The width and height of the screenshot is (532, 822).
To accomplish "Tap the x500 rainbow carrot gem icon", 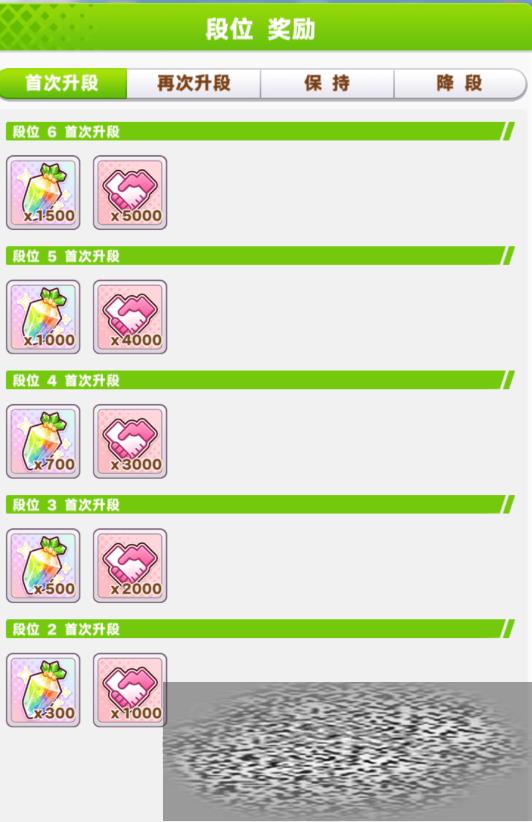I will (x=43, y=565).
